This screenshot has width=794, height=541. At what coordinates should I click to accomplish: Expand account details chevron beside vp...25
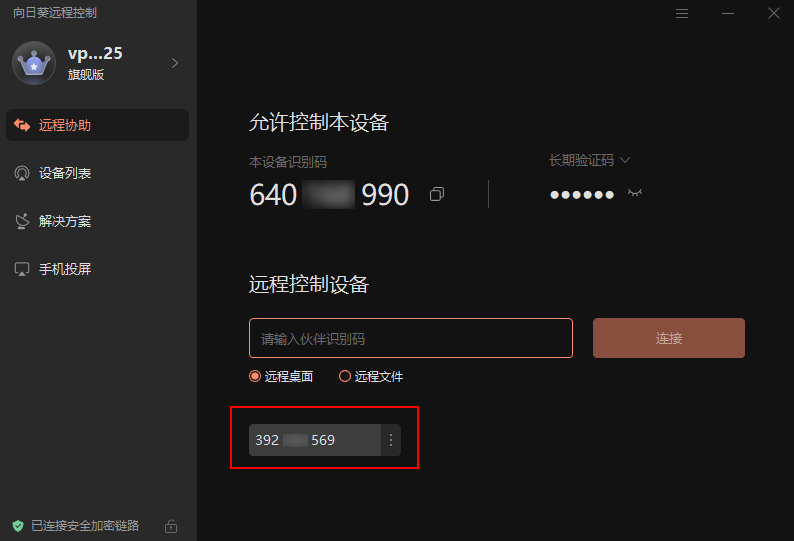(175, 63)
